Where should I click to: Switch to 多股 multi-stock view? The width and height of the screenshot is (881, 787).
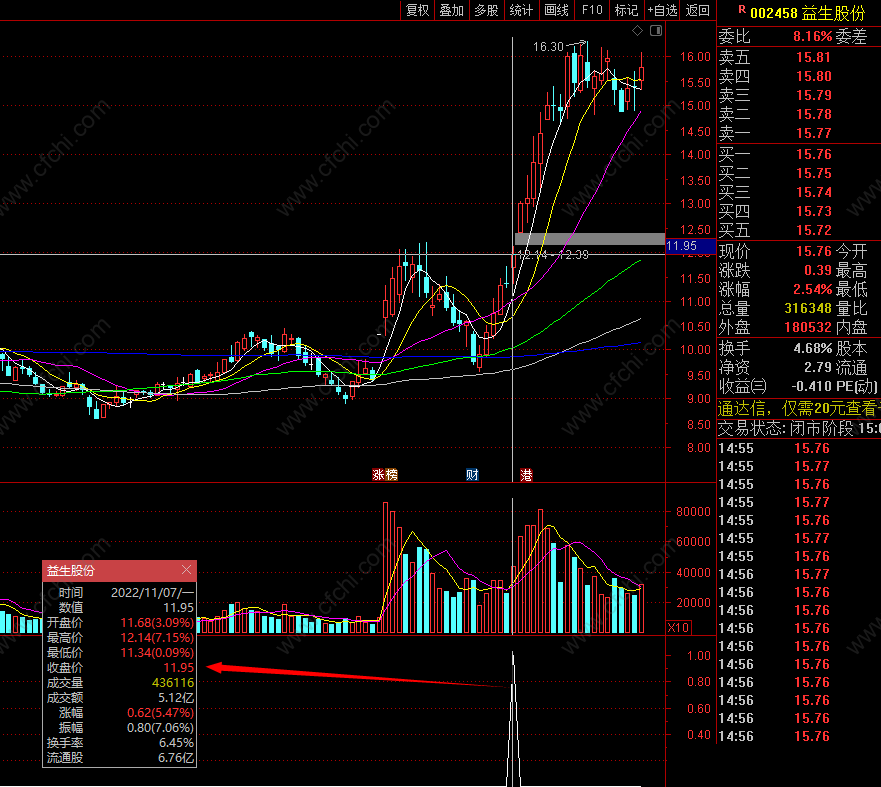click(x=486, y=10)
